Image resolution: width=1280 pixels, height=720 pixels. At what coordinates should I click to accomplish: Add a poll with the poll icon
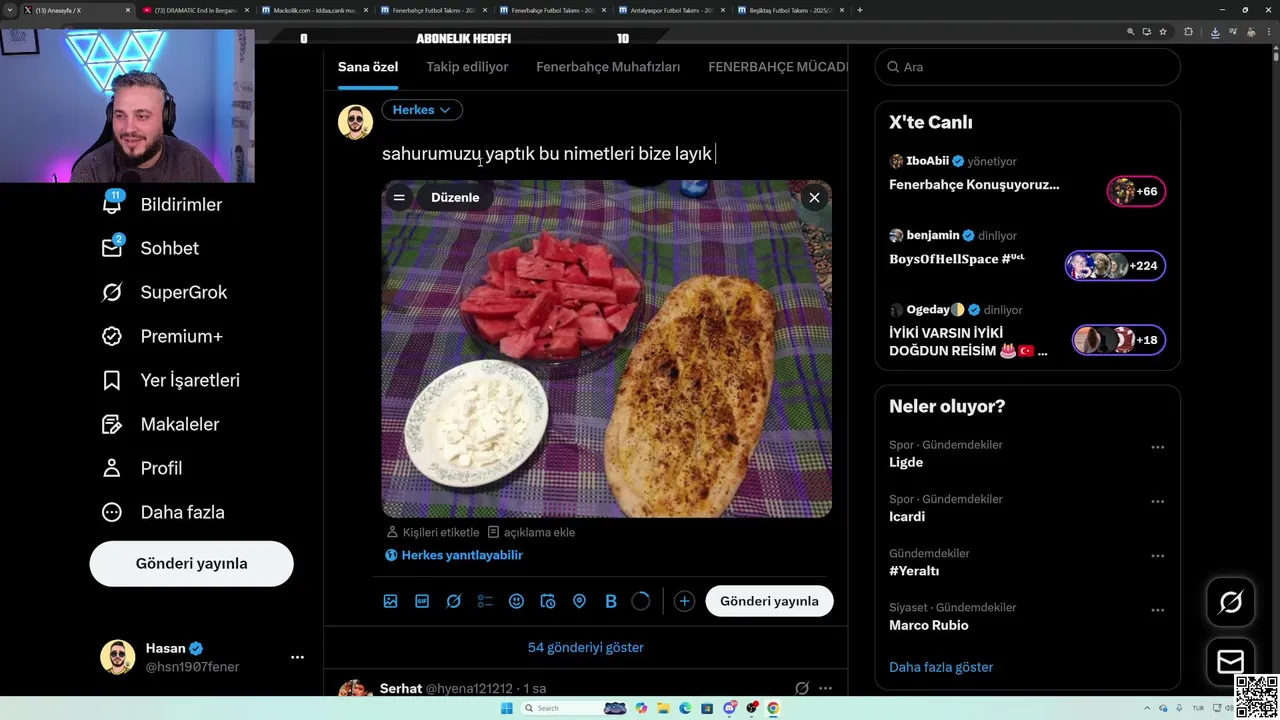tap(485, 601)
